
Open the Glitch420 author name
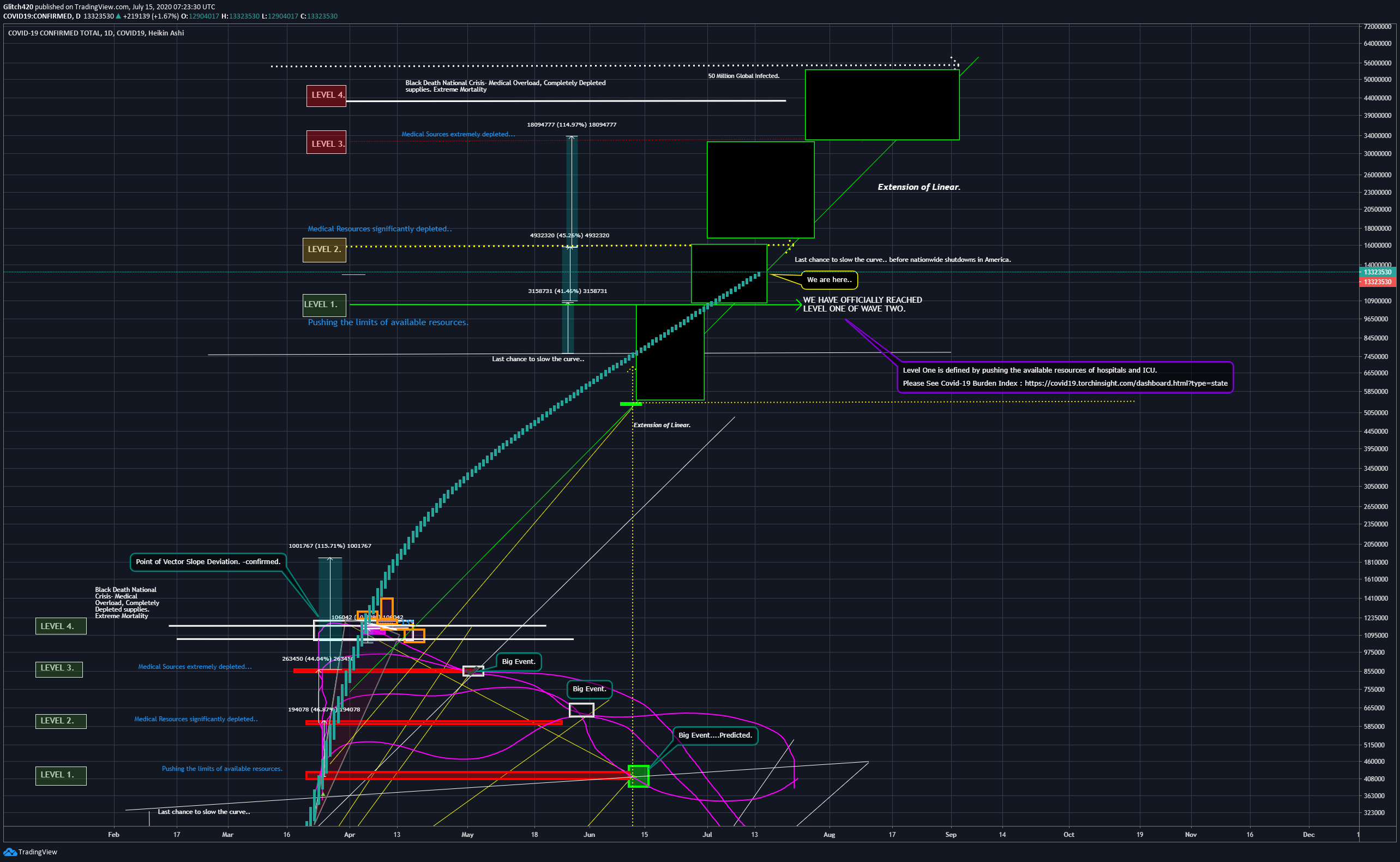[18, 7]
